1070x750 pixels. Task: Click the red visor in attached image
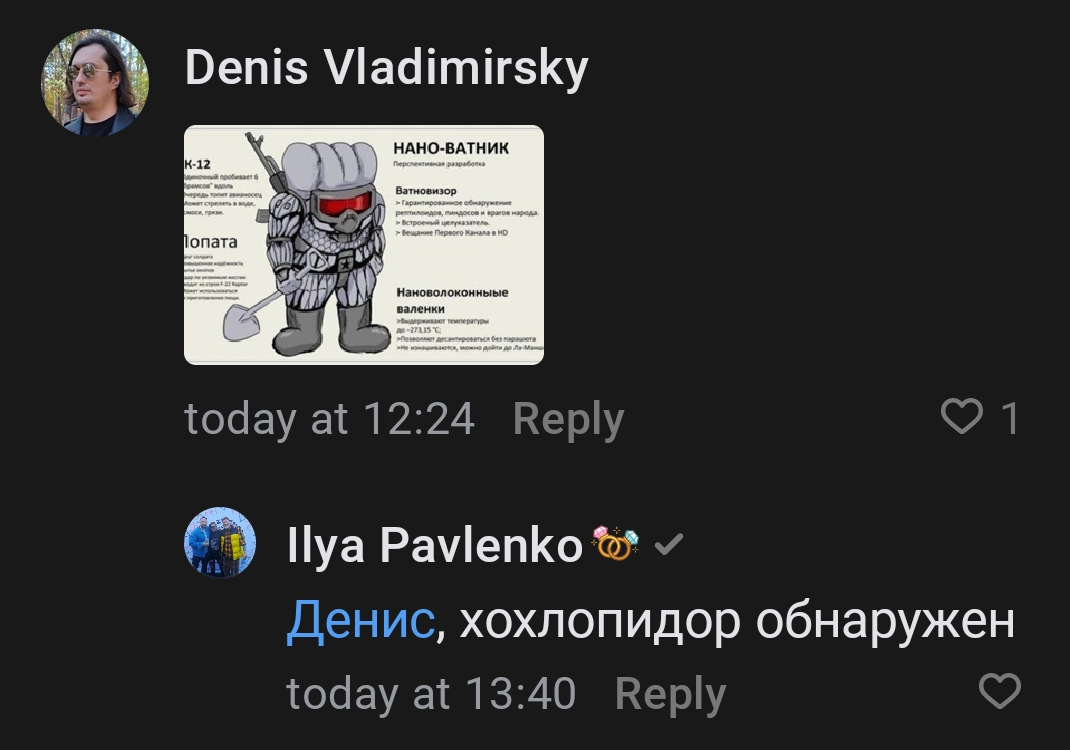tap(345, 203)
